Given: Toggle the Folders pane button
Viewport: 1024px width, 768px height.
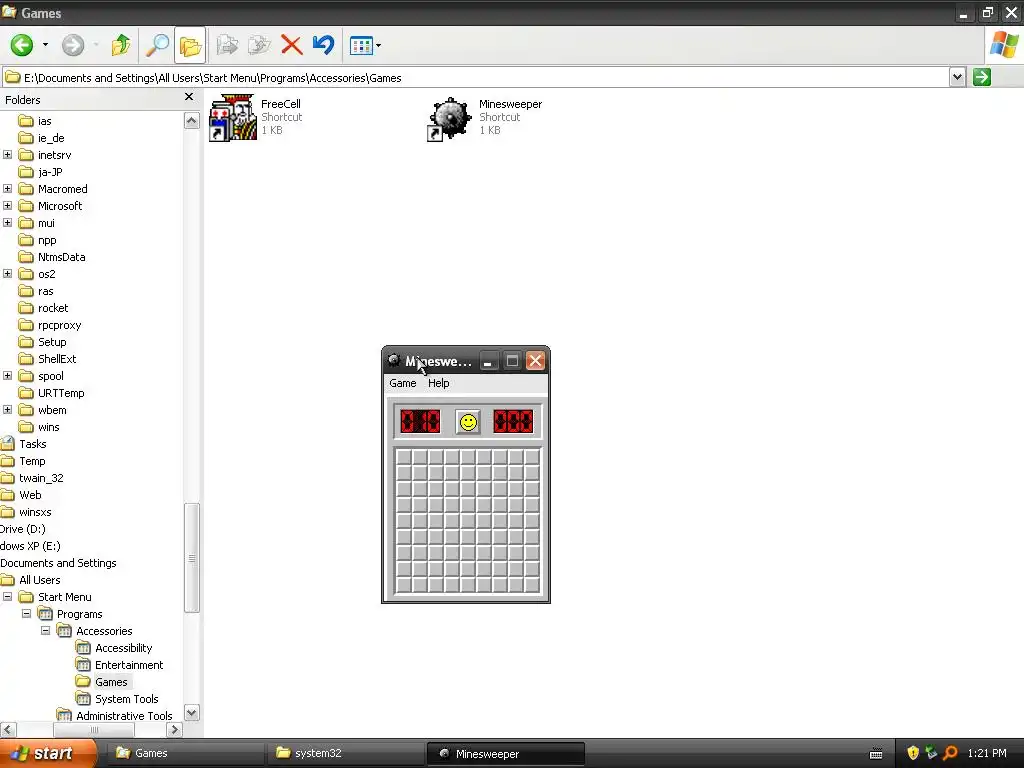Looking at the screenshot, I should click(x=190, y=45).
